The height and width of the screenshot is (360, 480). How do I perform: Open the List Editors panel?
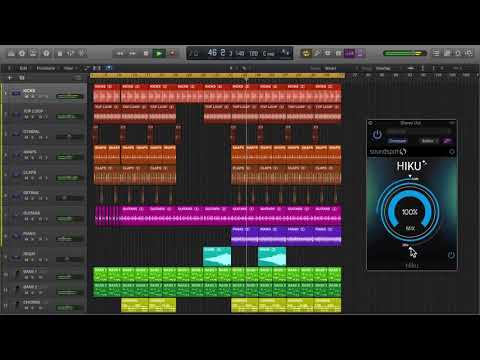click(436, 53)
